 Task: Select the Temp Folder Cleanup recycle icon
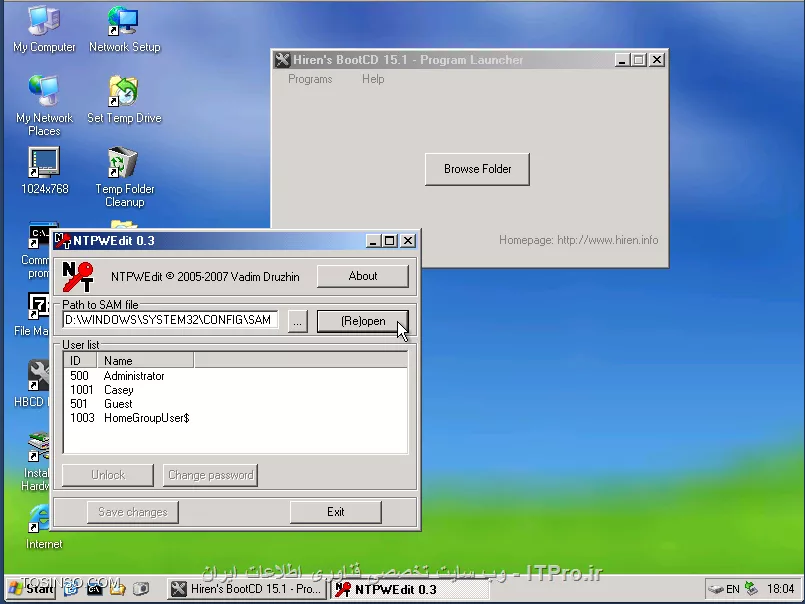(123, 162)
